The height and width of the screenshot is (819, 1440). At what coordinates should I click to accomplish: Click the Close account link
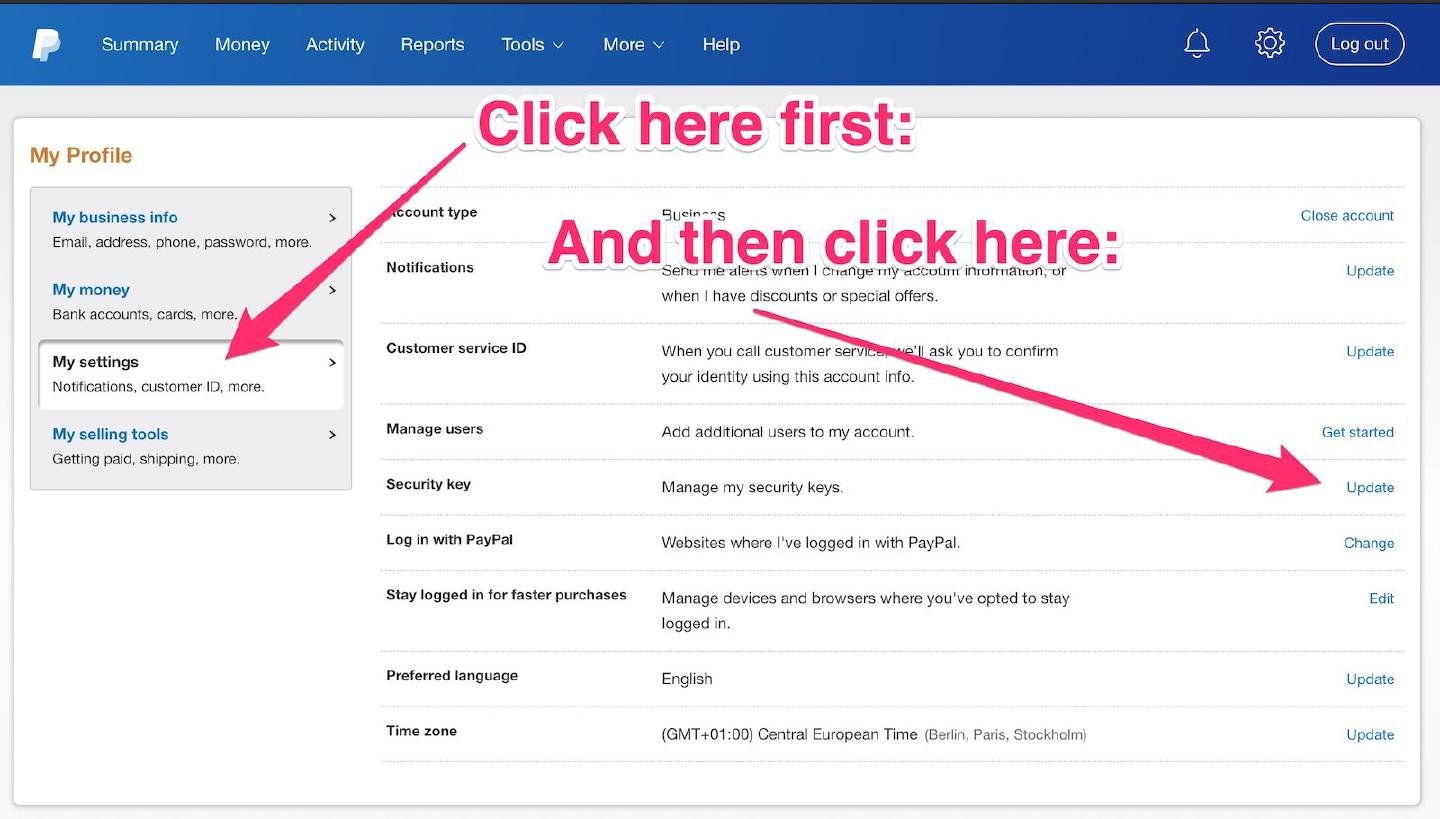pos(1347,215)
